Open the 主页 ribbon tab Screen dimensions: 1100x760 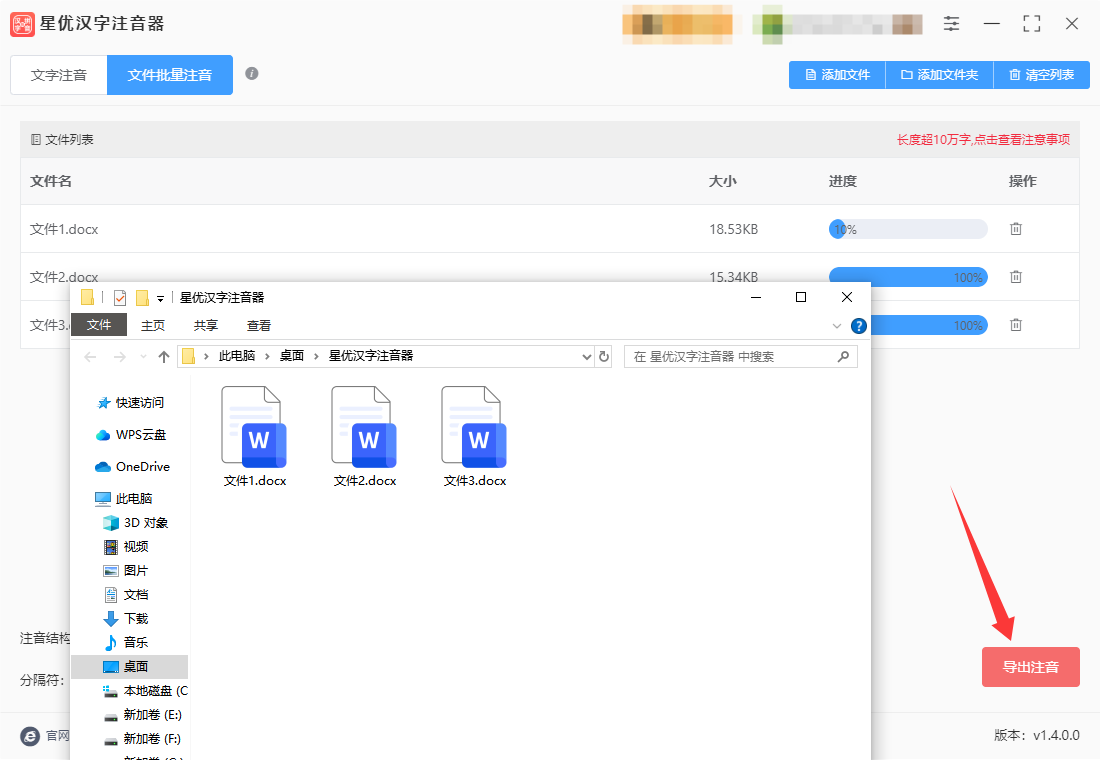(153, 326)
